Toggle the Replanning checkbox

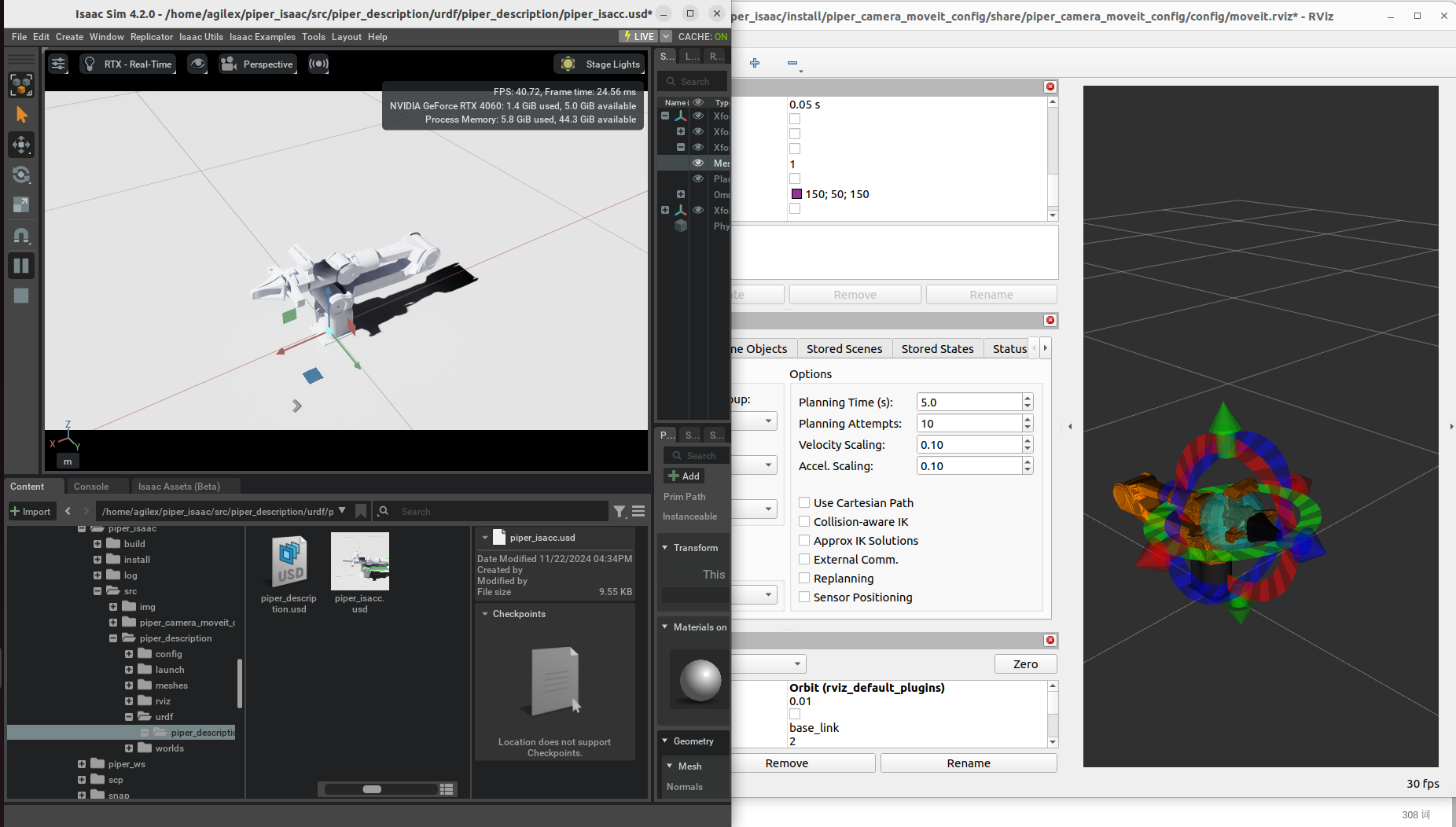[804, 579]
